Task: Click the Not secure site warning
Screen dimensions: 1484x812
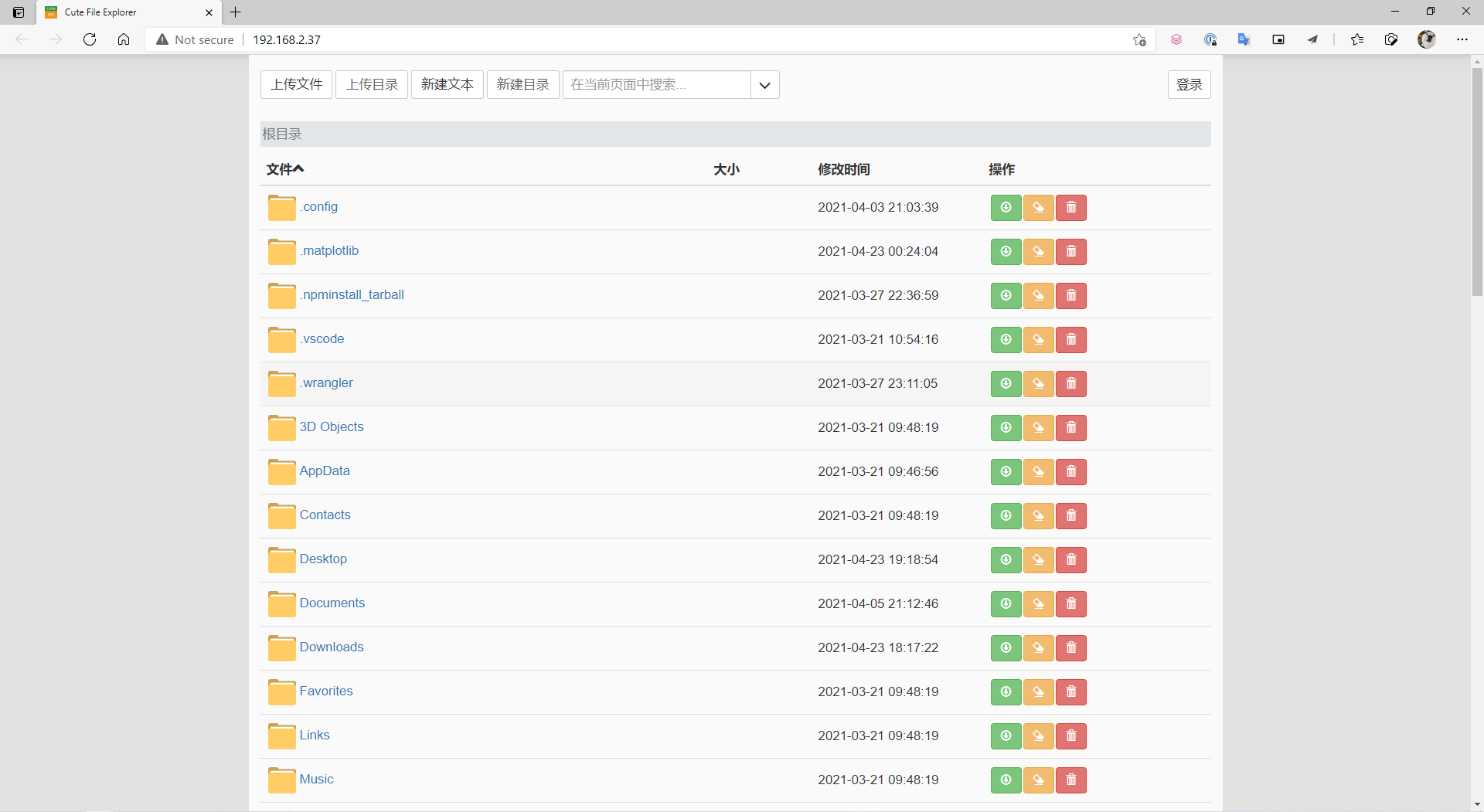Action: [196, 39]
